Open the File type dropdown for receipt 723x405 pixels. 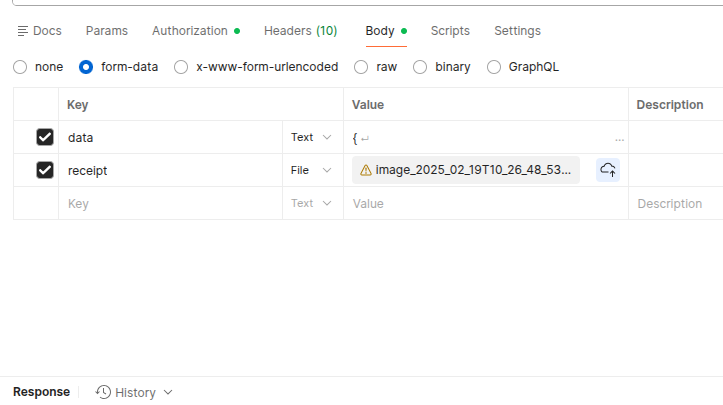[x=311, y=170]
